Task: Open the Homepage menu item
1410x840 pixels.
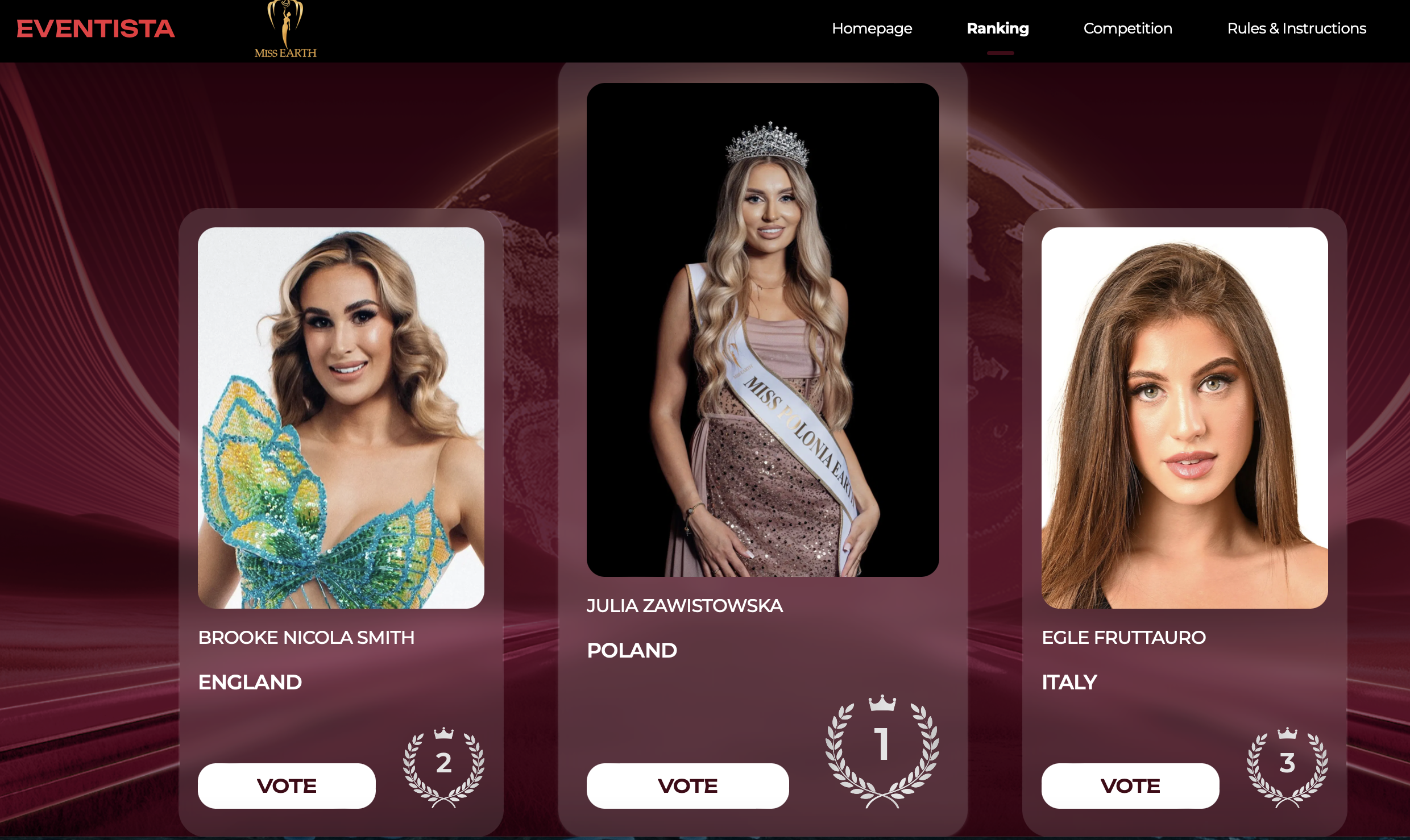Action: pos(872,28)
